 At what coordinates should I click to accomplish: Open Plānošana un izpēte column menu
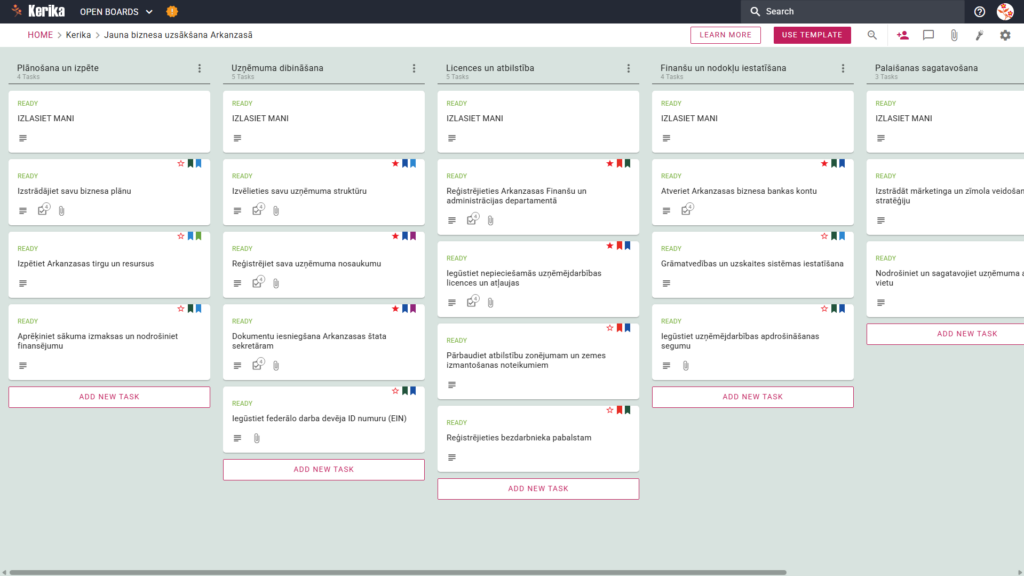200,68
